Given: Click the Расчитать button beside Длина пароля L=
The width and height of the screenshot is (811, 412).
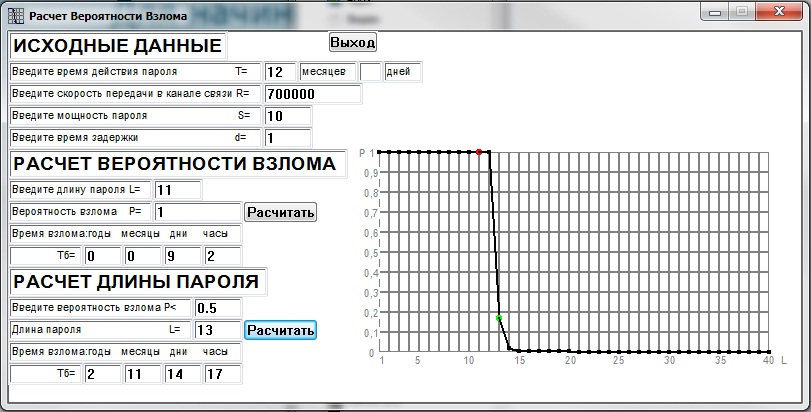Looking at the screenshot, I should [280, 329].
